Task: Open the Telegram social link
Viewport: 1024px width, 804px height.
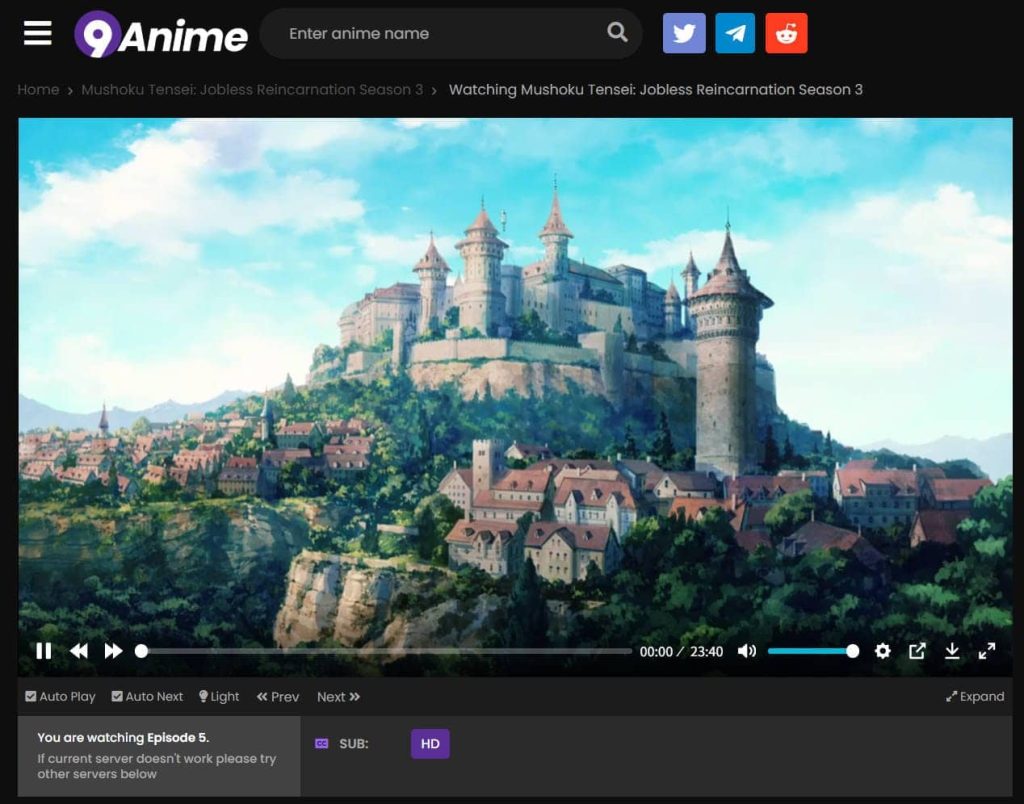Action: click(x=735, y=33)
